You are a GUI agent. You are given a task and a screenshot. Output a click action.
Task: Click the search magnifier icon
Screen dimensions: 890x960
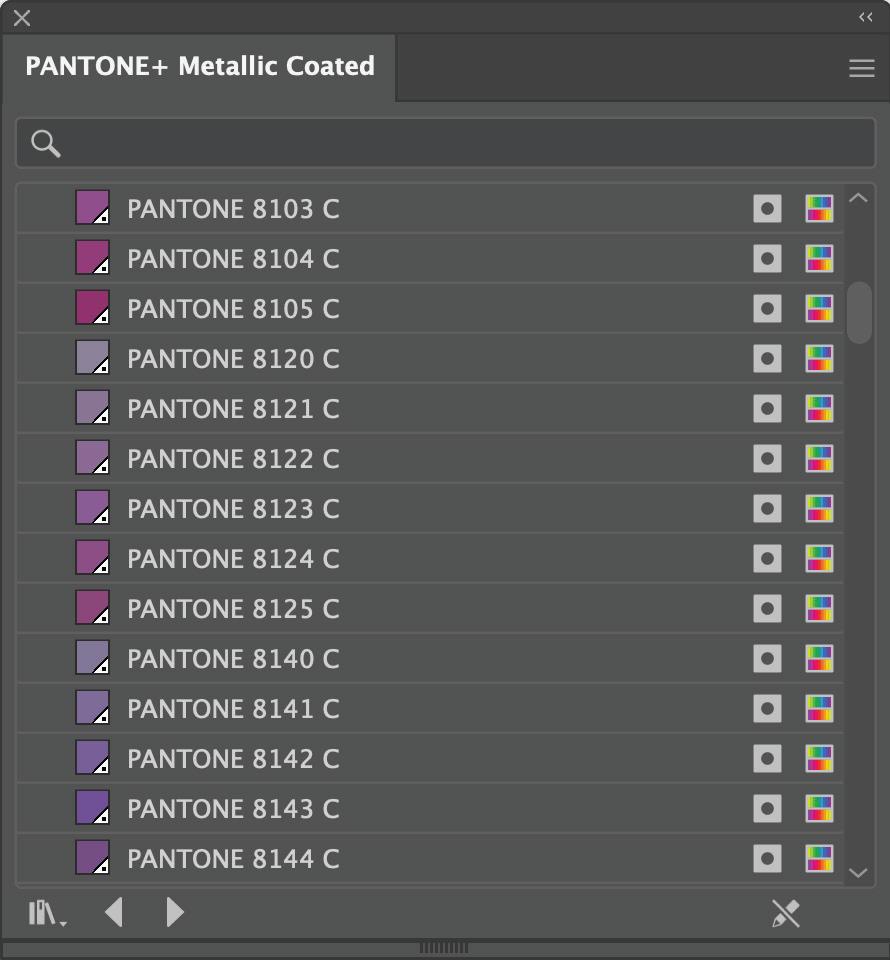pos(46,144)
